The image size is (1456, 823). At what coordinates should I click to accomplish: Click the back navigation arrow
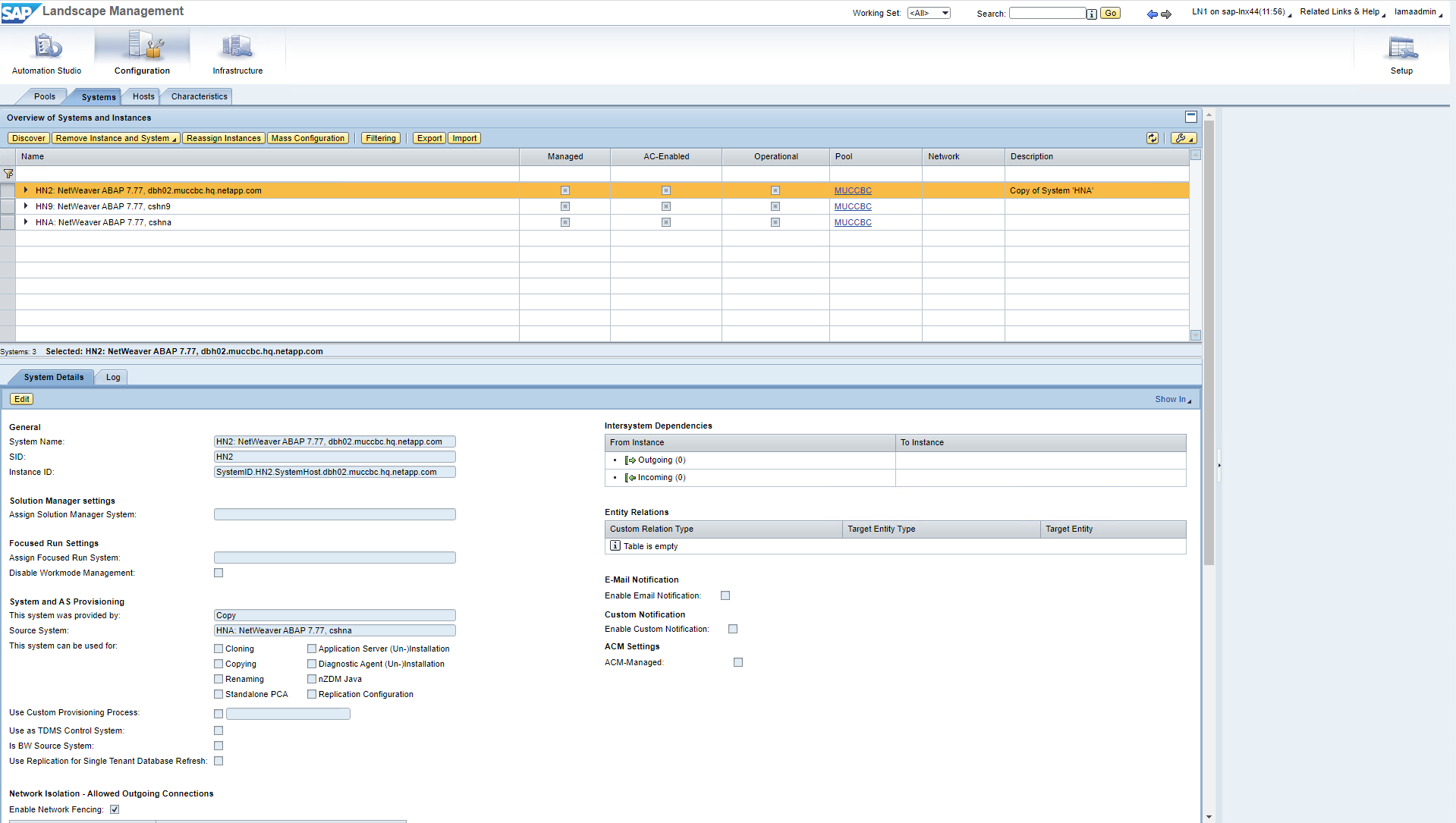point(1152,14)
